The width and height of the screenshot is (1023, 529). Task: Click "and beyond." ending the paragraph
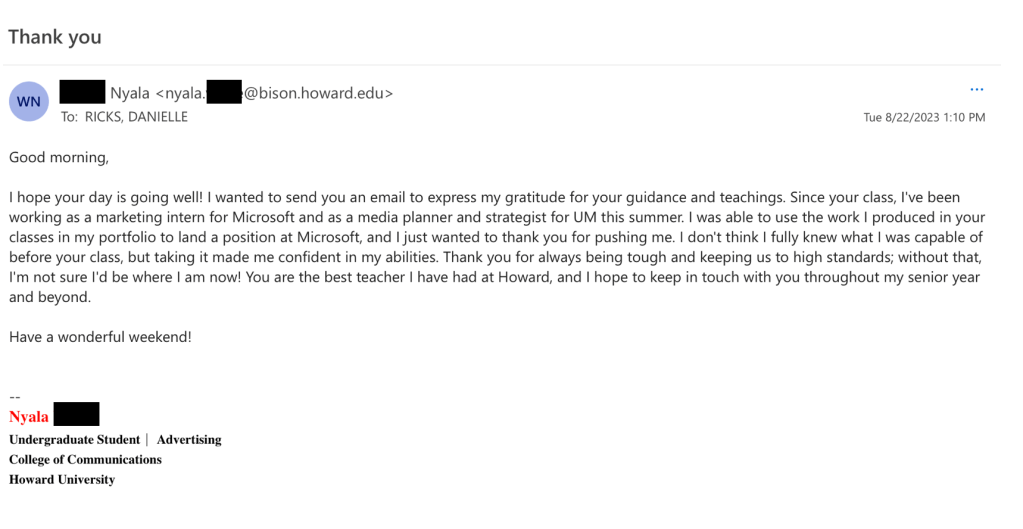click(x=50, y=297)
